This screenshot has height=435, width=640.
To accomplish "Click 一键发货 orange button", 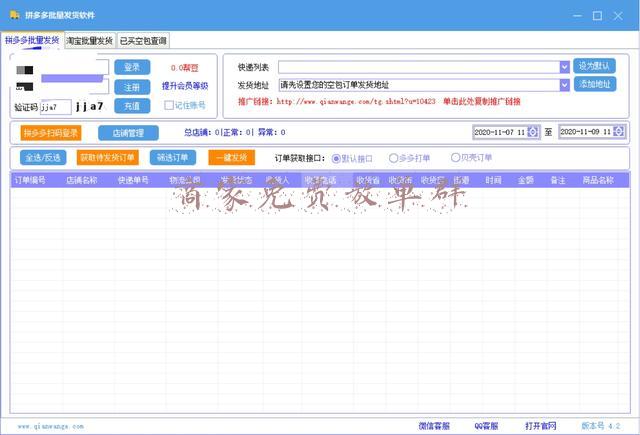I will [x=231, y=158].
